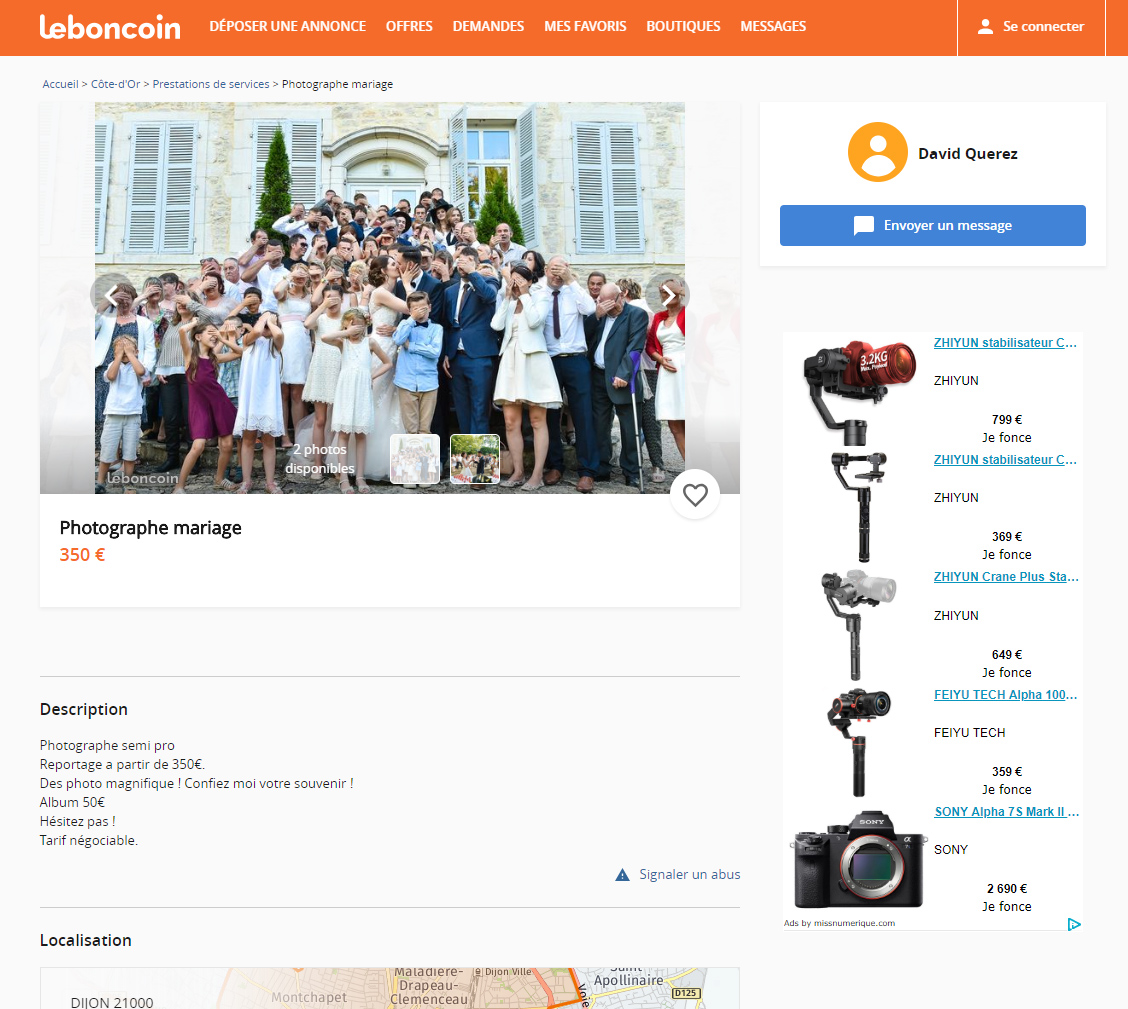Open 'Déposer une annonce' in the top menu

pos(287,27)
